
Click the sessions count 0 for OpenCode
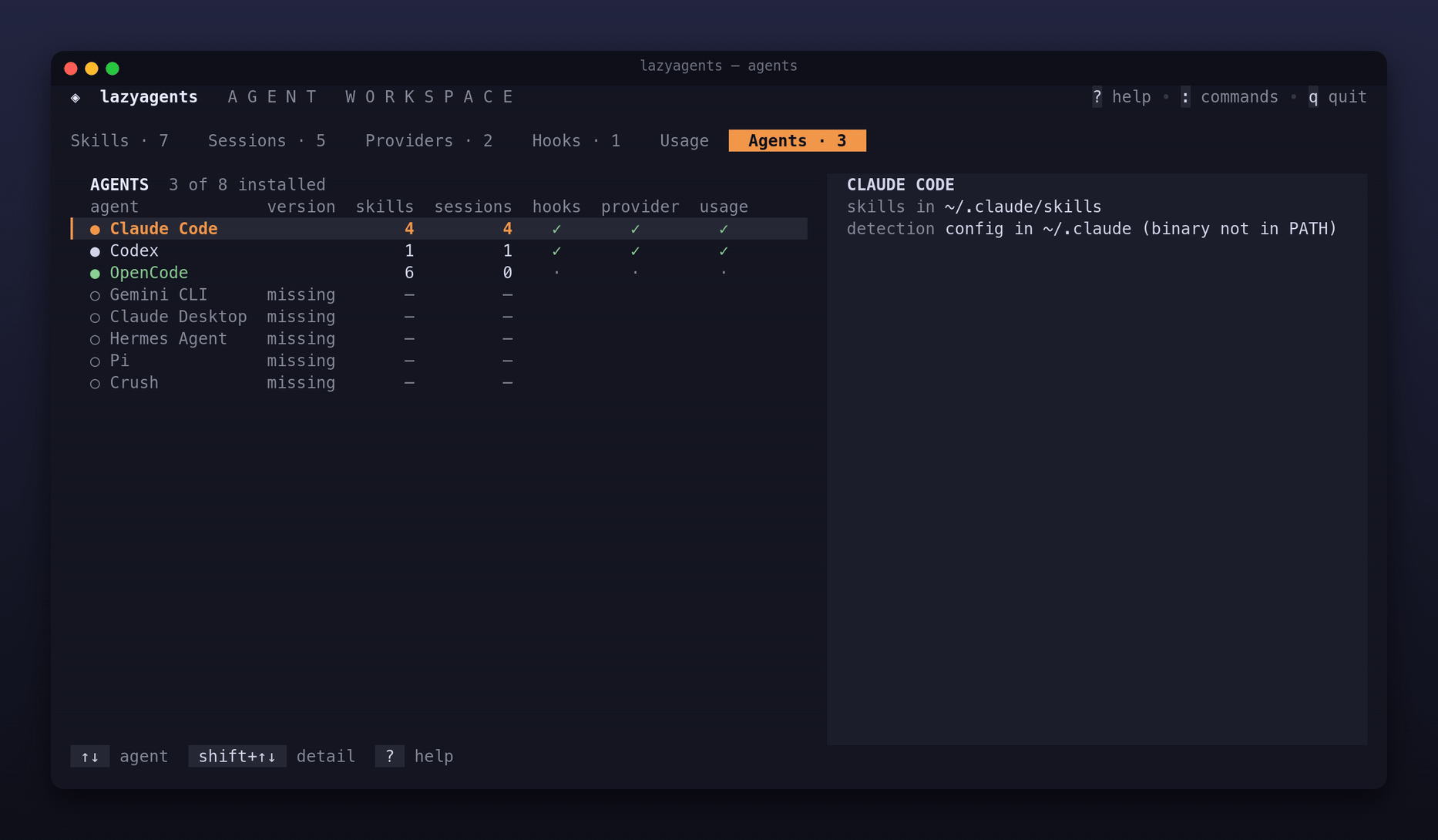click(507, 273)
